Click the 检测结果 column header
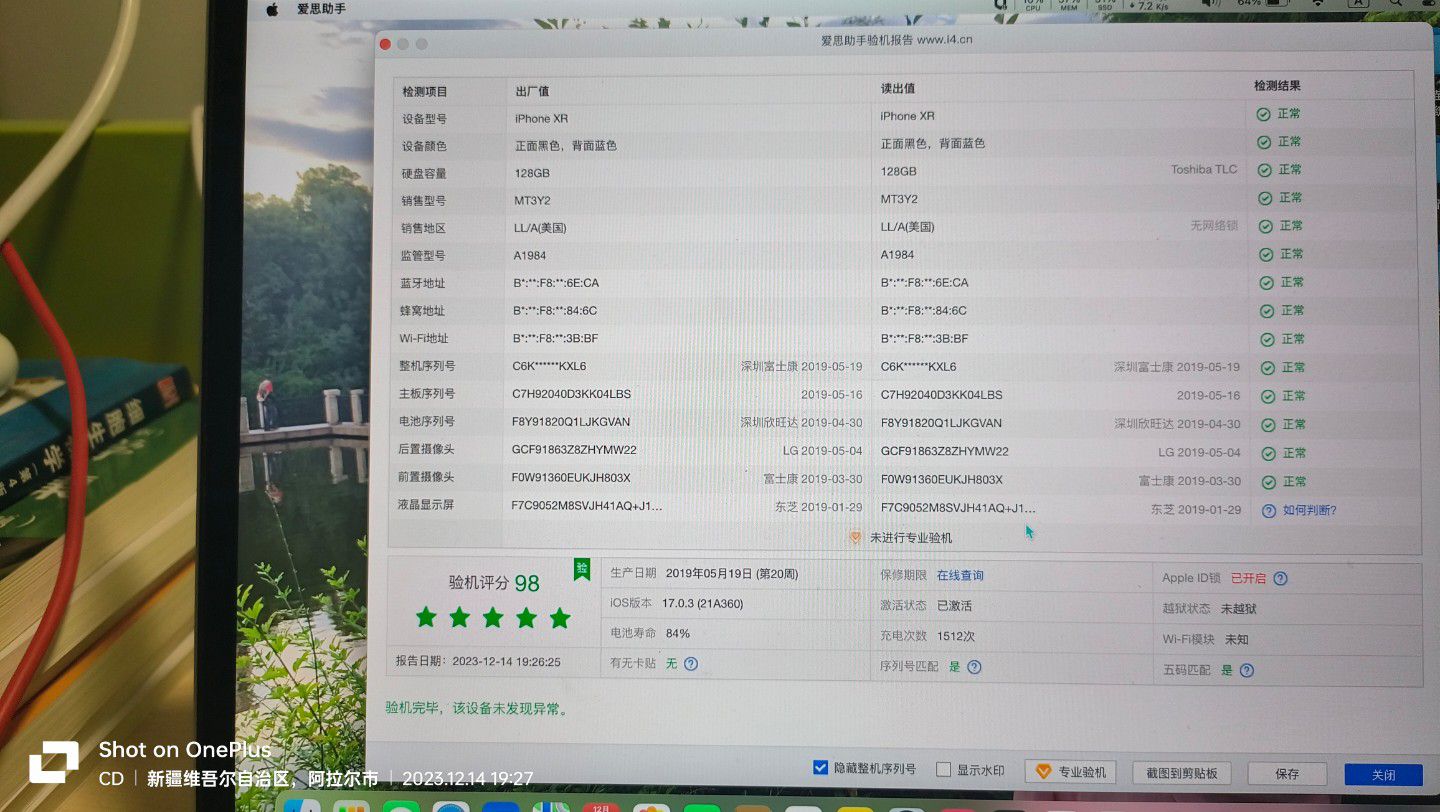 [x=1277, y=86]
